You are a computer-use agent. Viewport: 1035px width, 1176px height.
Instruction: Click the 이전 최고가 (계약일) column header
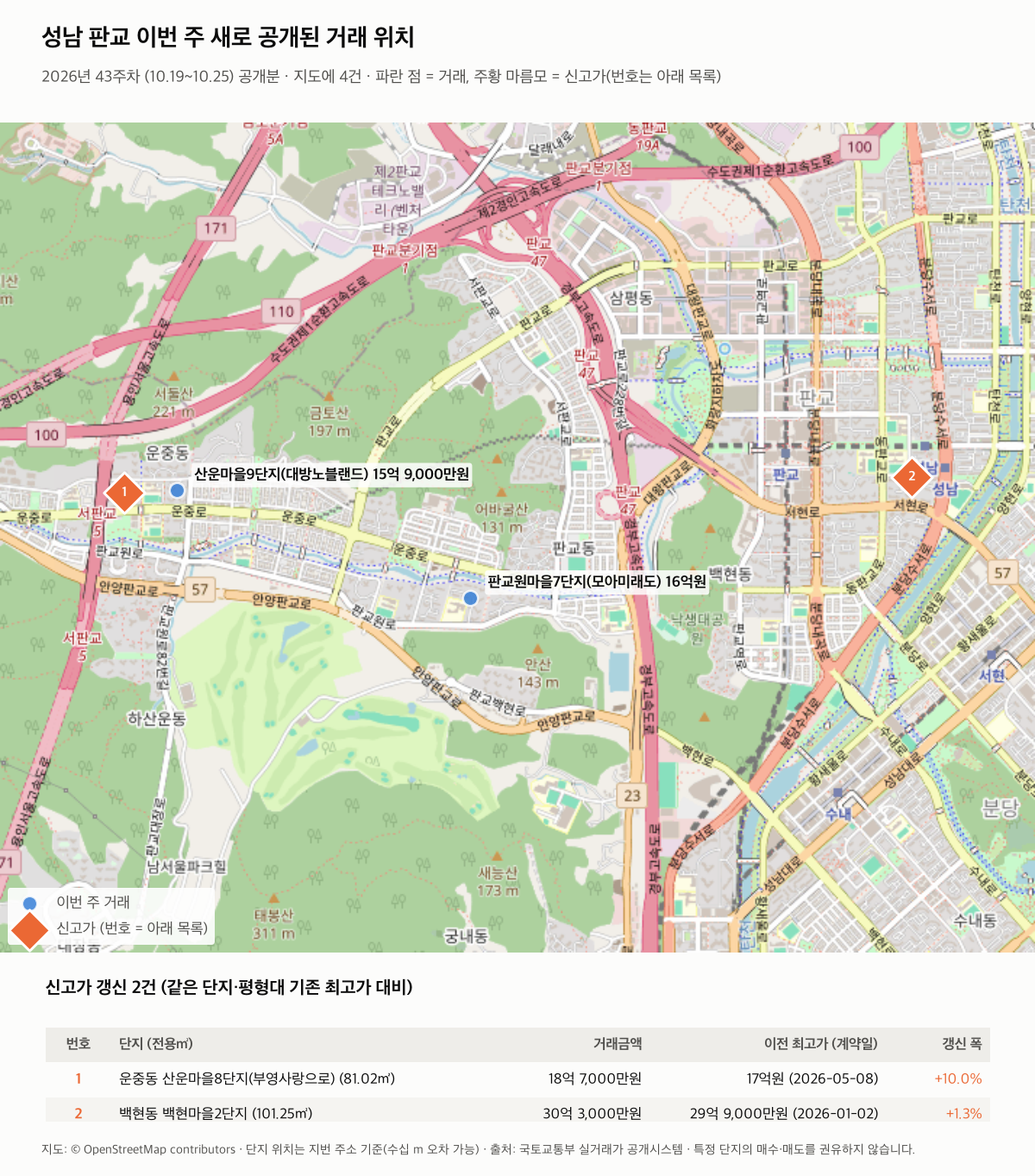[821, 1044]
